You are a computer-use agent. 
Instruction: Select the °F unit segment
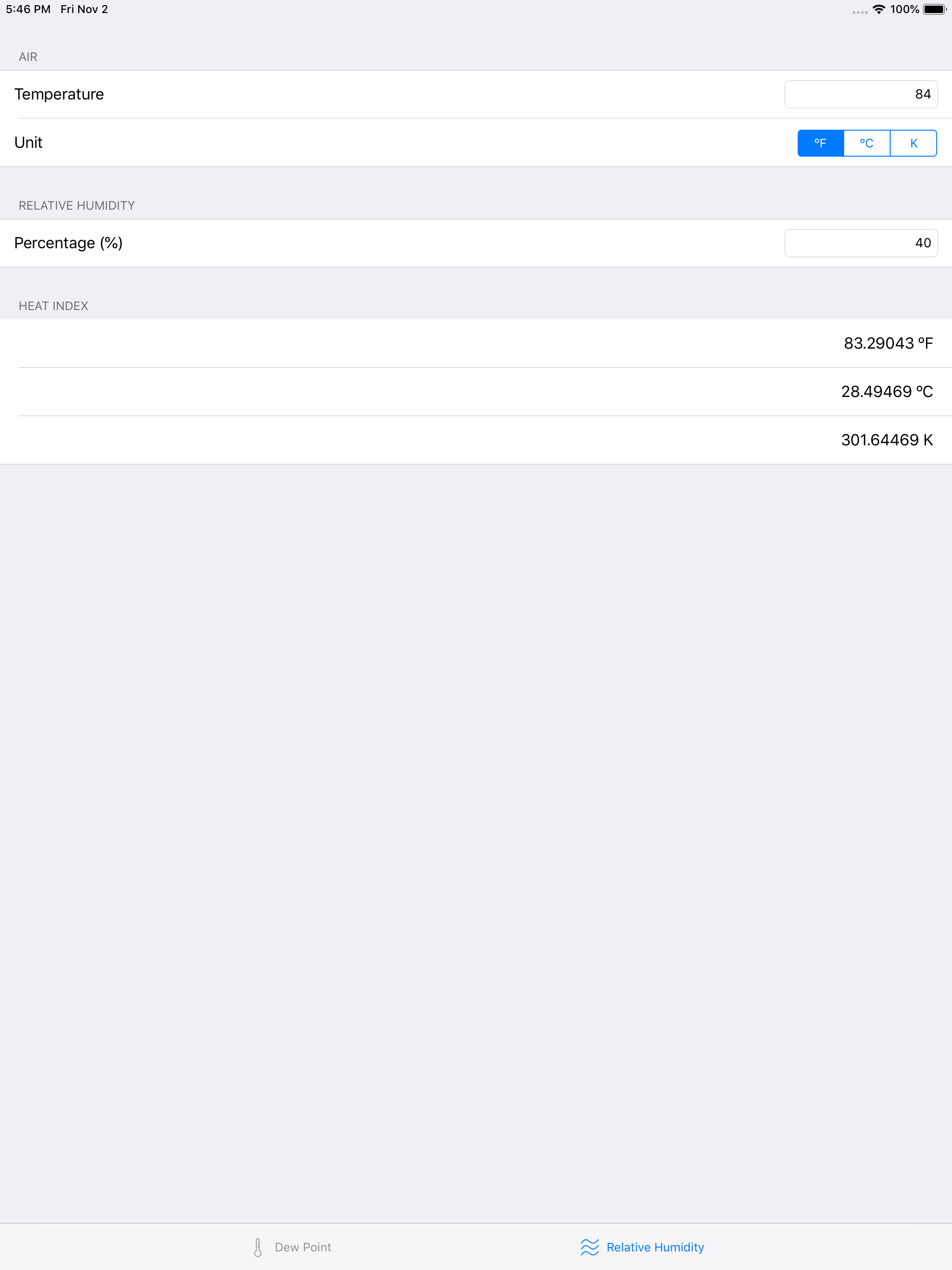[x=820, y=143]
